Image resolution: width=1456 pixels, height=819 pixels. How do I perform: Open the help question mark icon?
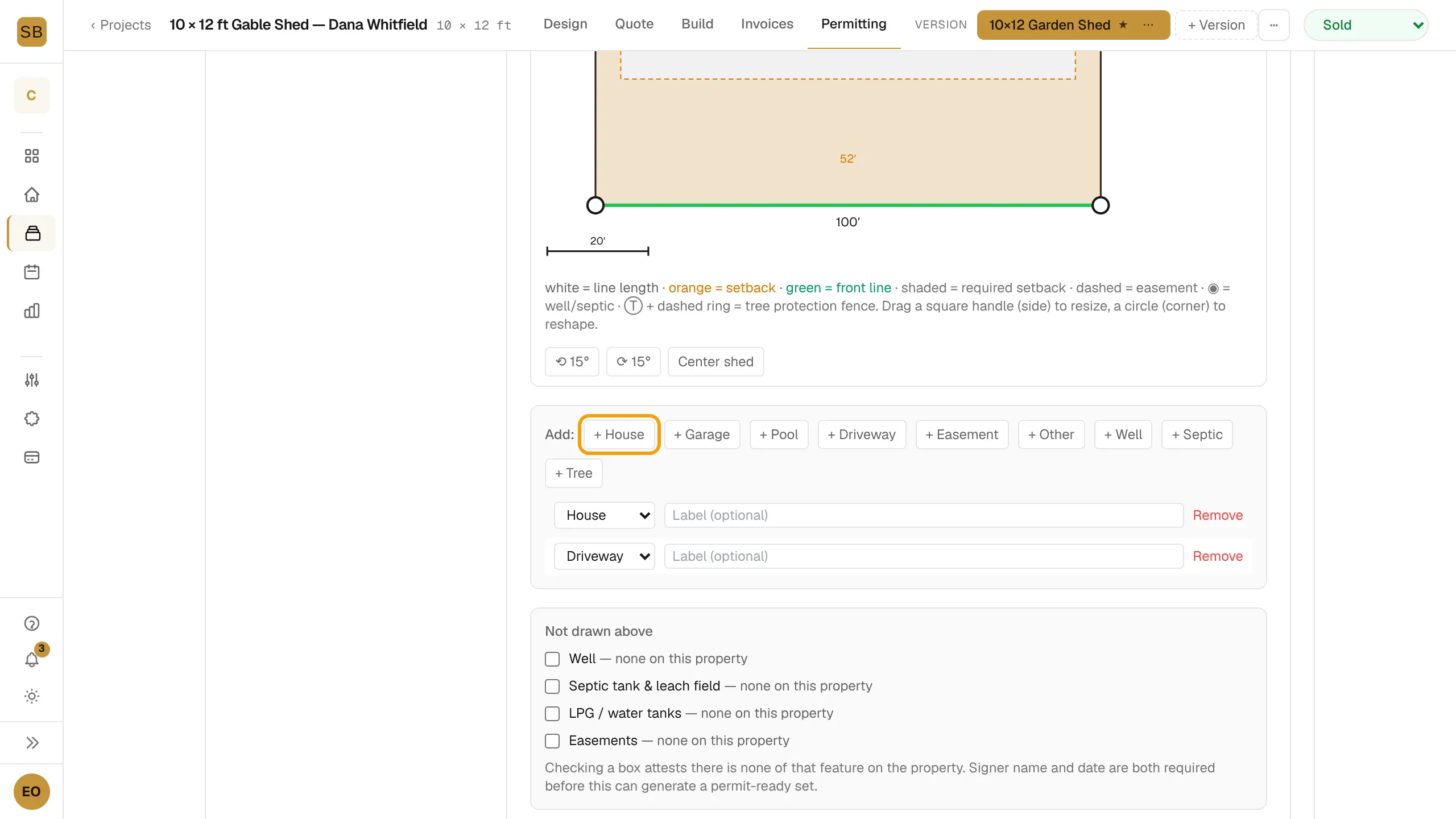tap(32, 623)
